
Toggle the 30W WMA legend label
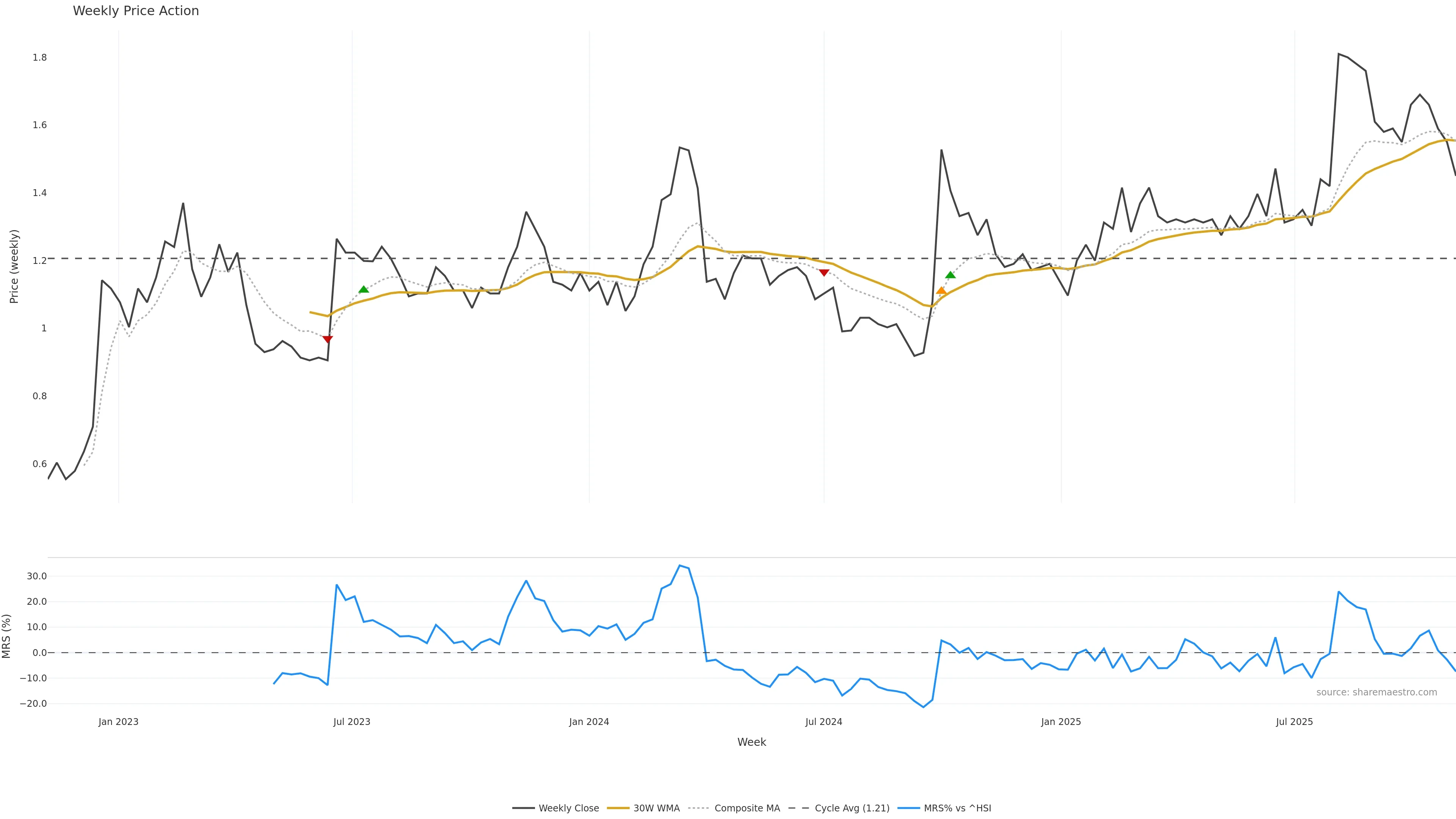click(656, 808)
